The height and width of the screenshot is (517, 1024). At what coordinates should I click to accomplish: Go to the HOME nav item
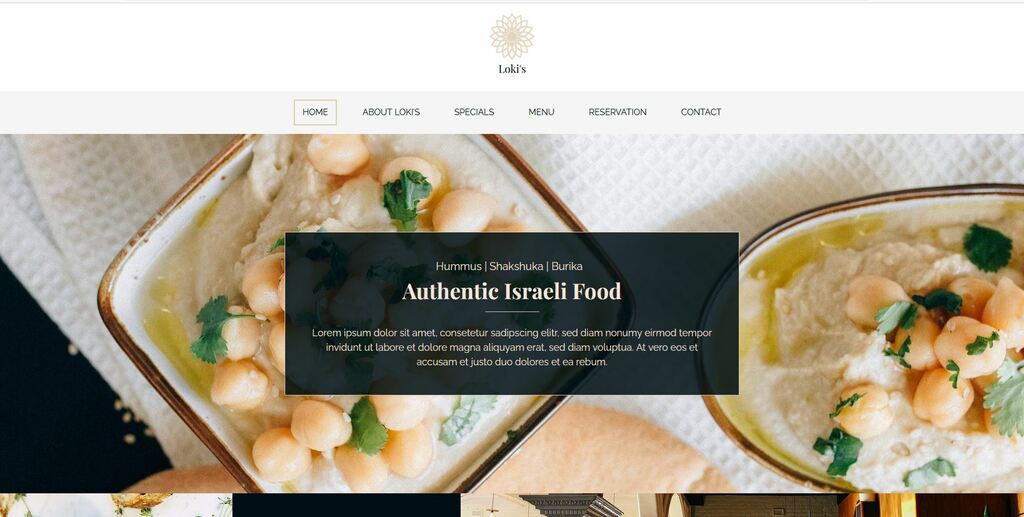click(x=315, y=112)
